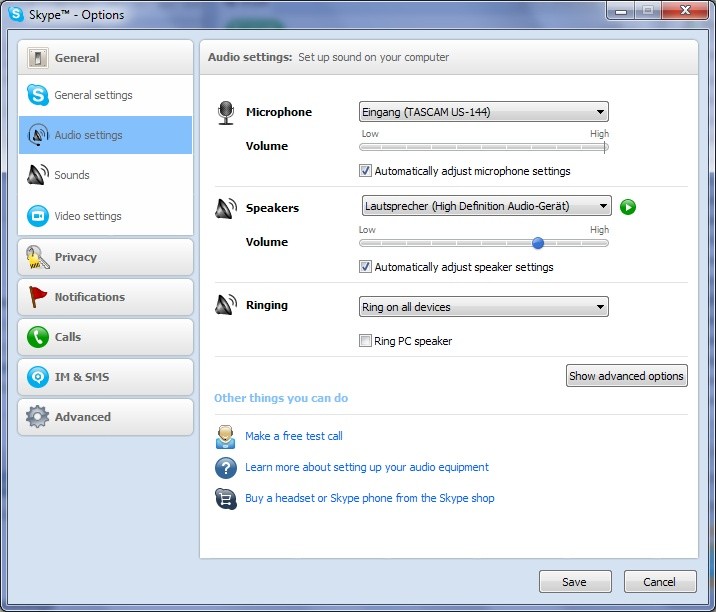
Task: Expand the Privacy section
Action: click(105, 257)
